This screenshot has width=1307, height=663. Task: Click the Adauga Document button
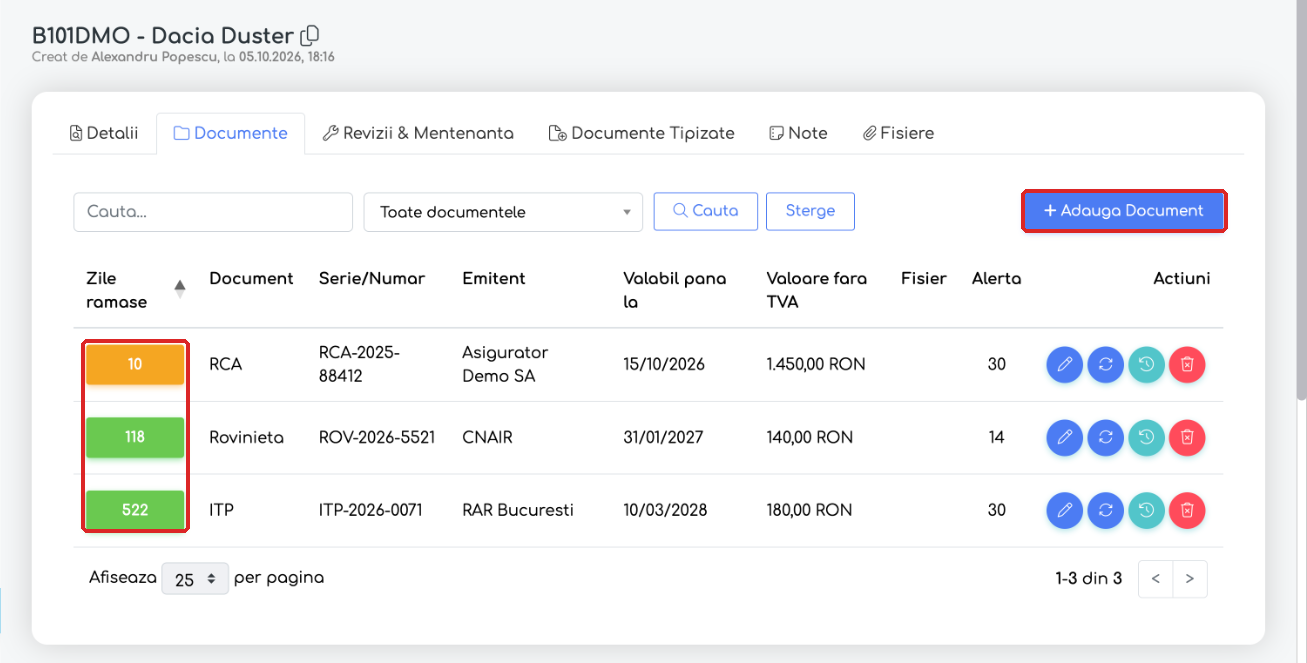click(x=1124, y=211)
